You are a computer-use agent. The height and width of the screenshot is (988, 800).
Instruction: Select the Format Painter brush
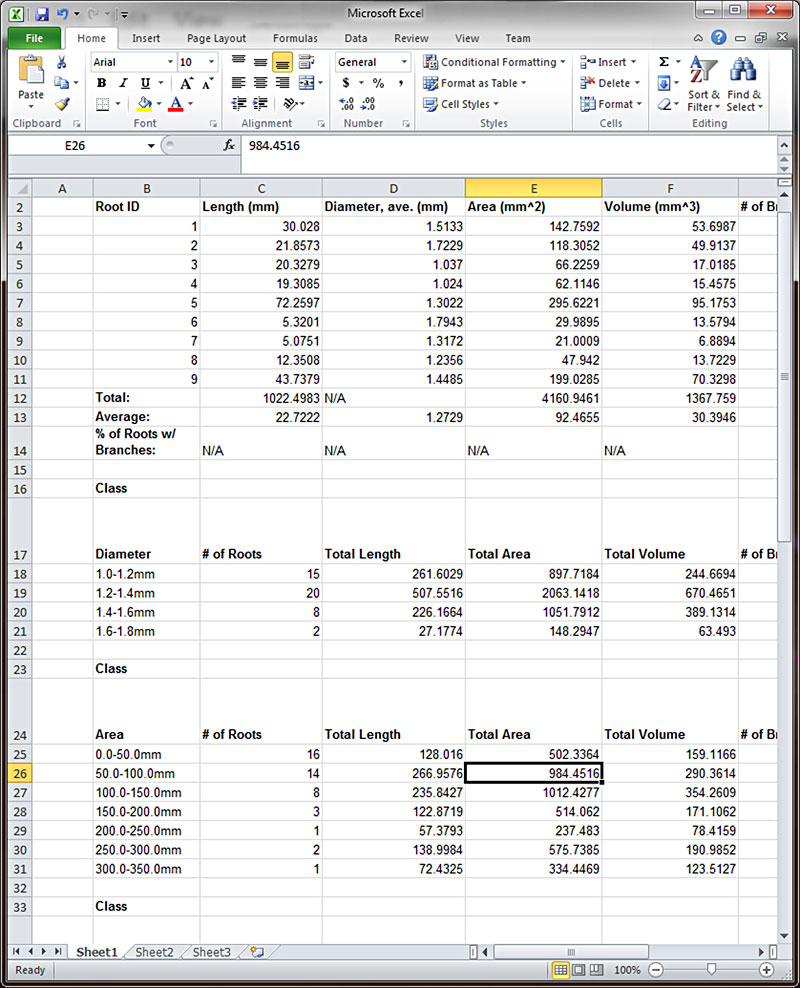(x=62, y=103)
